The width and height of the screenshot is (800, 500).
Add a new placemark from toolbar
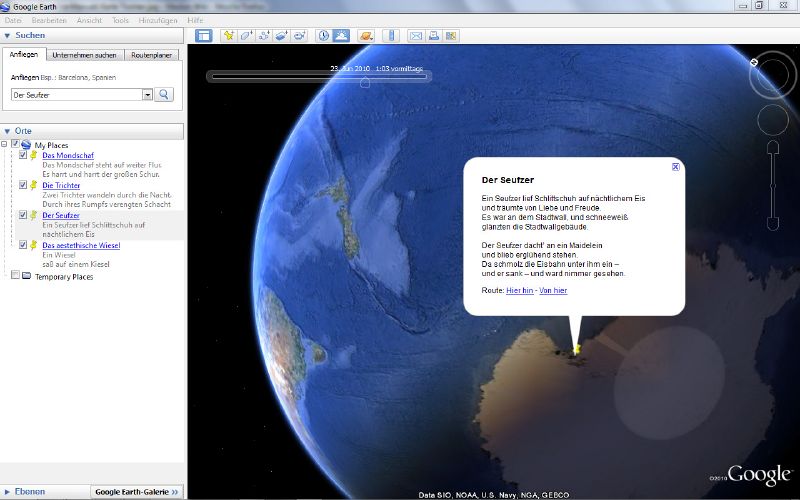[x=229, y=36]
